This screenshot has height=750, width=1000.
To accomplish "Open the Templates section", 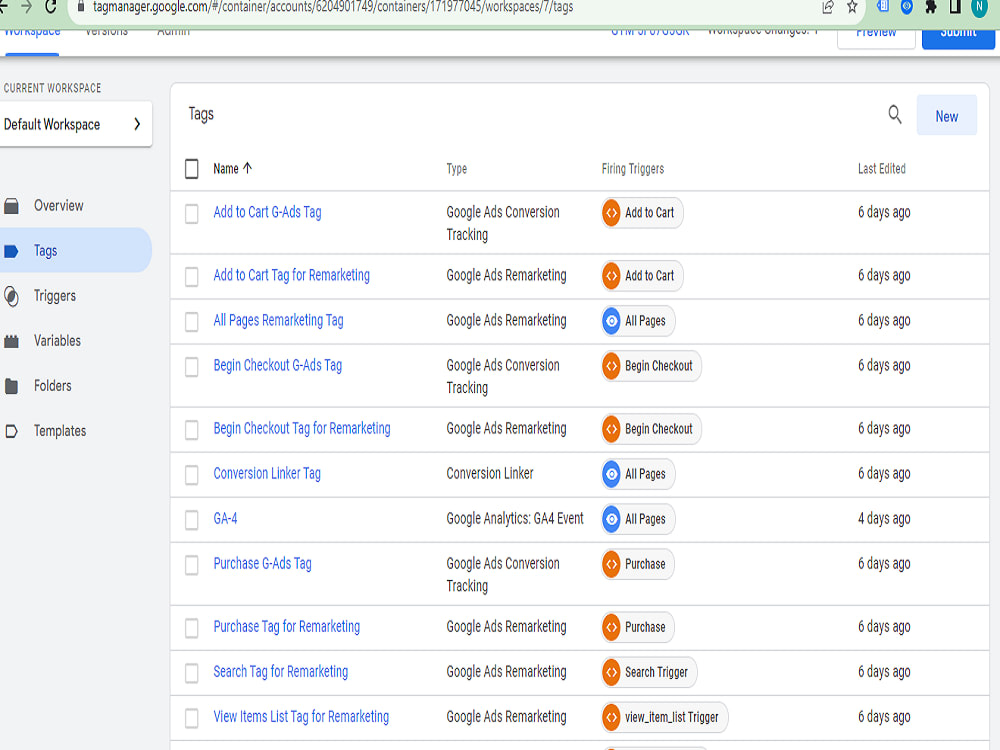I will (60, 431).
